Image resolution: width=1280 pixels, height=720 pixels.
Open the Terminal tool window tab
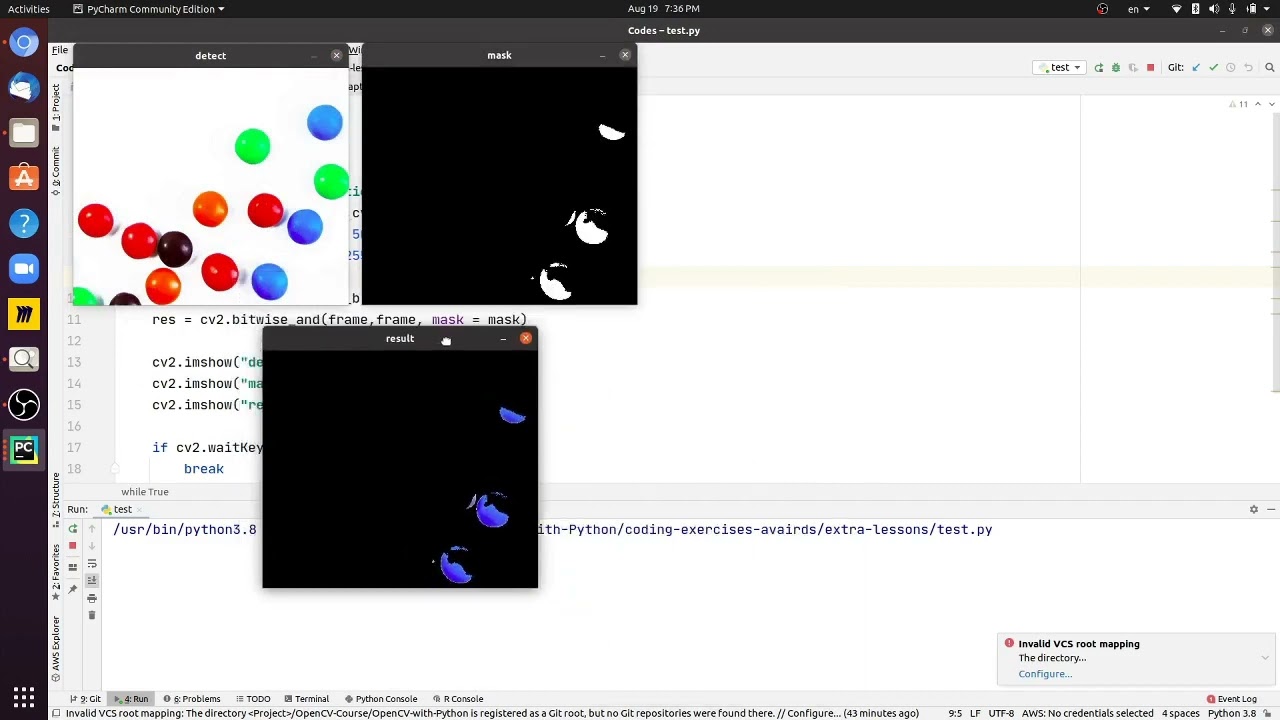point(306,699)
